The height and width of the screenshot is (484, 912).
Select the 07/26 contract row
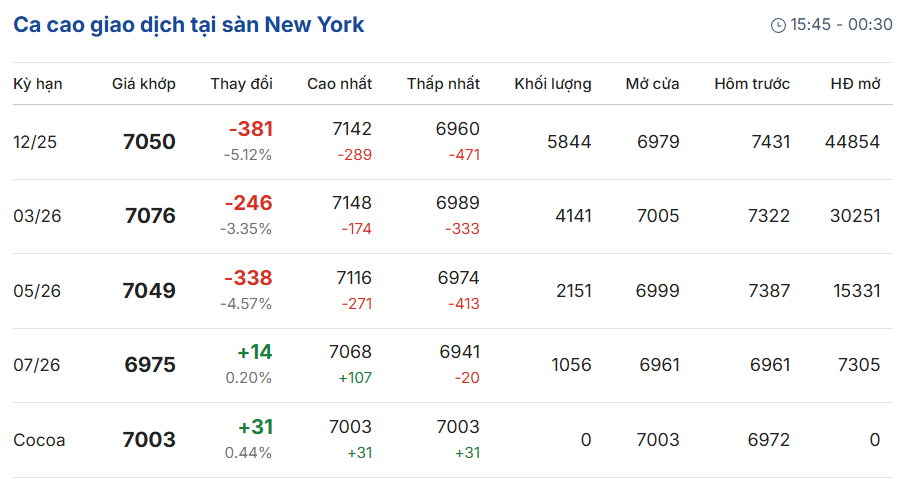coord(453,365)
